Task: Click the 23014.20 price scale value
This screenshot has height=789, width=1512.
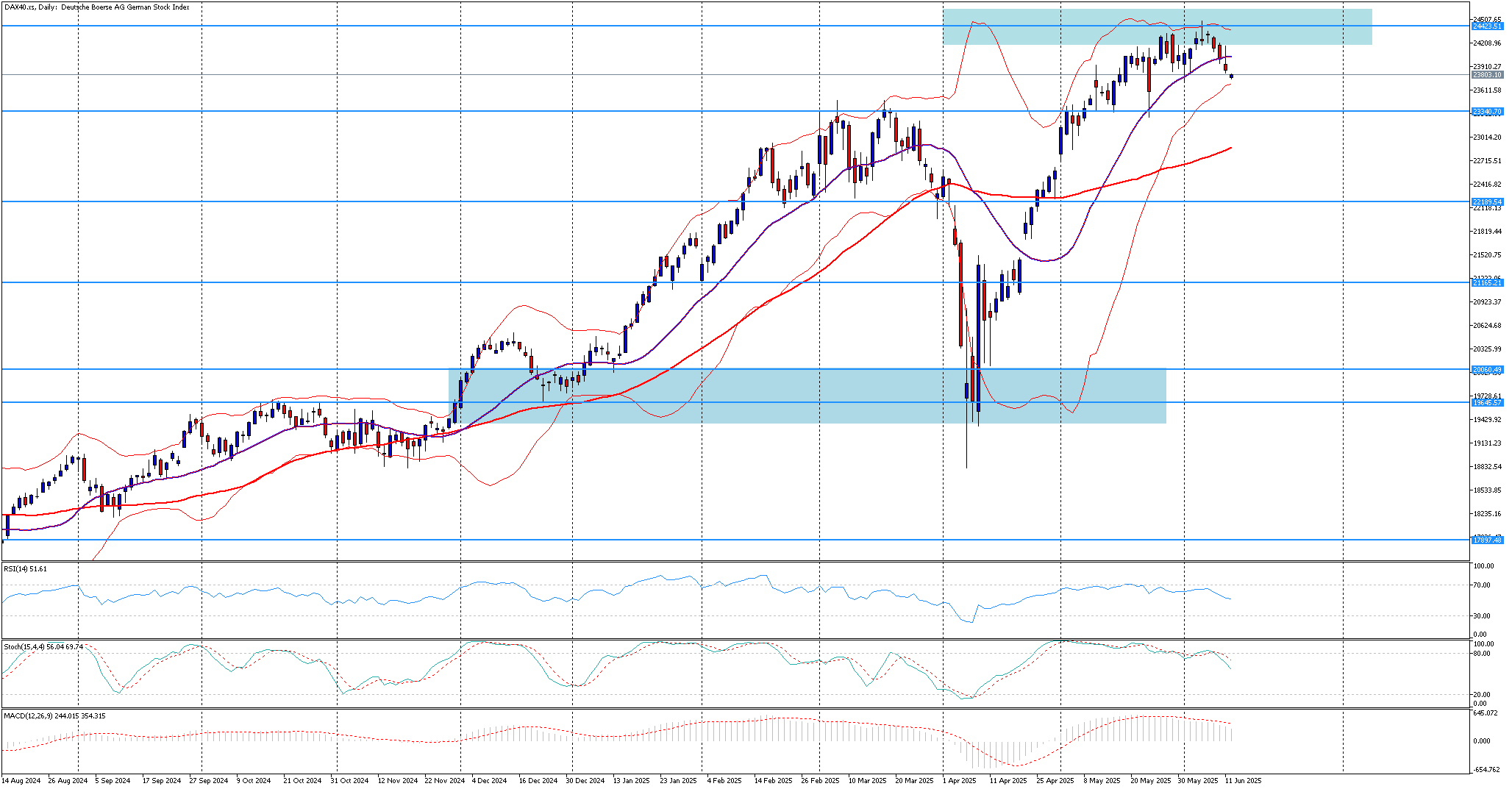Action: tap(1487, 138)
